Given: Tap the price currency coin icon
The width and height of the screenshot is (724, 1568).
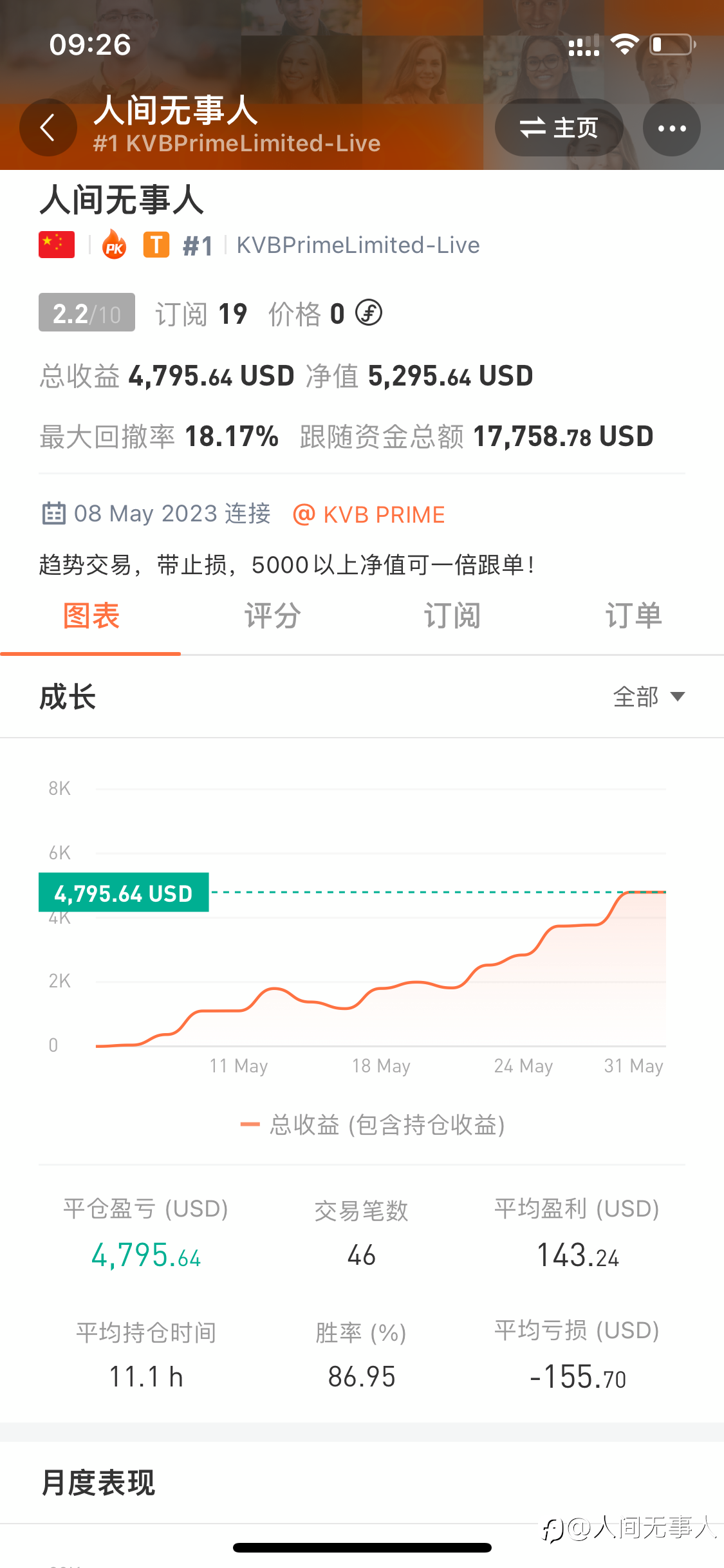Looking at the screenshot, I should [369, 313].
